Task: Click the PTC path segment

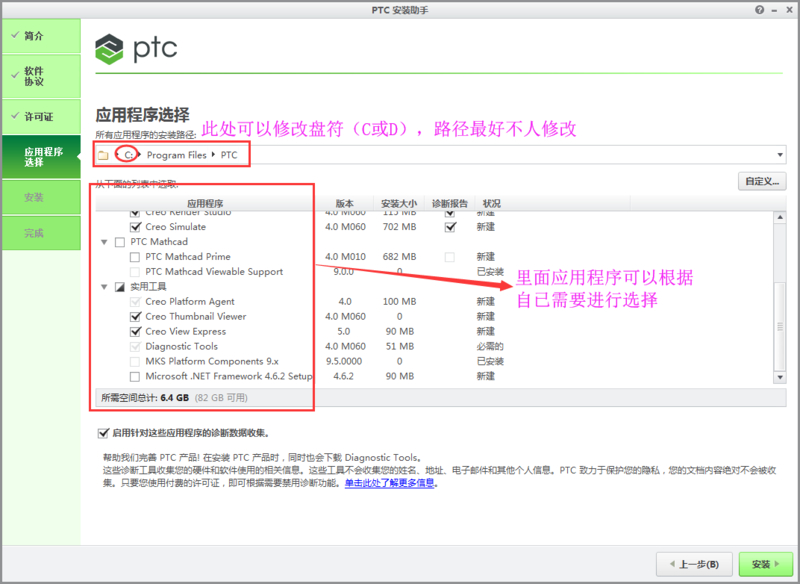Action: click(x=229, y=155)
